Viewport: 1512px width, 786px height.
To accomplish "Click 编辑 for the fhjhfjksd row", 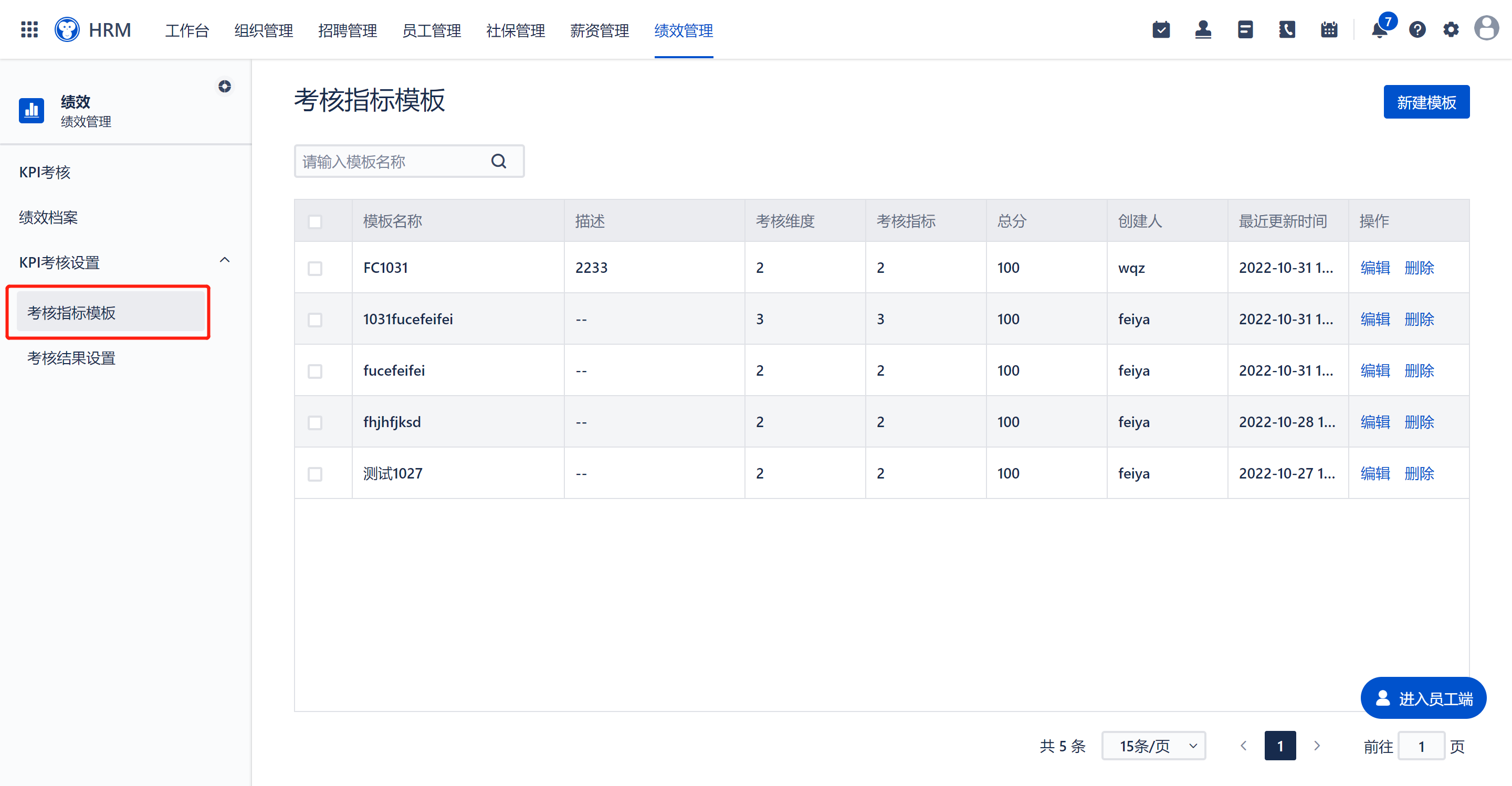I will [1374, 422].
